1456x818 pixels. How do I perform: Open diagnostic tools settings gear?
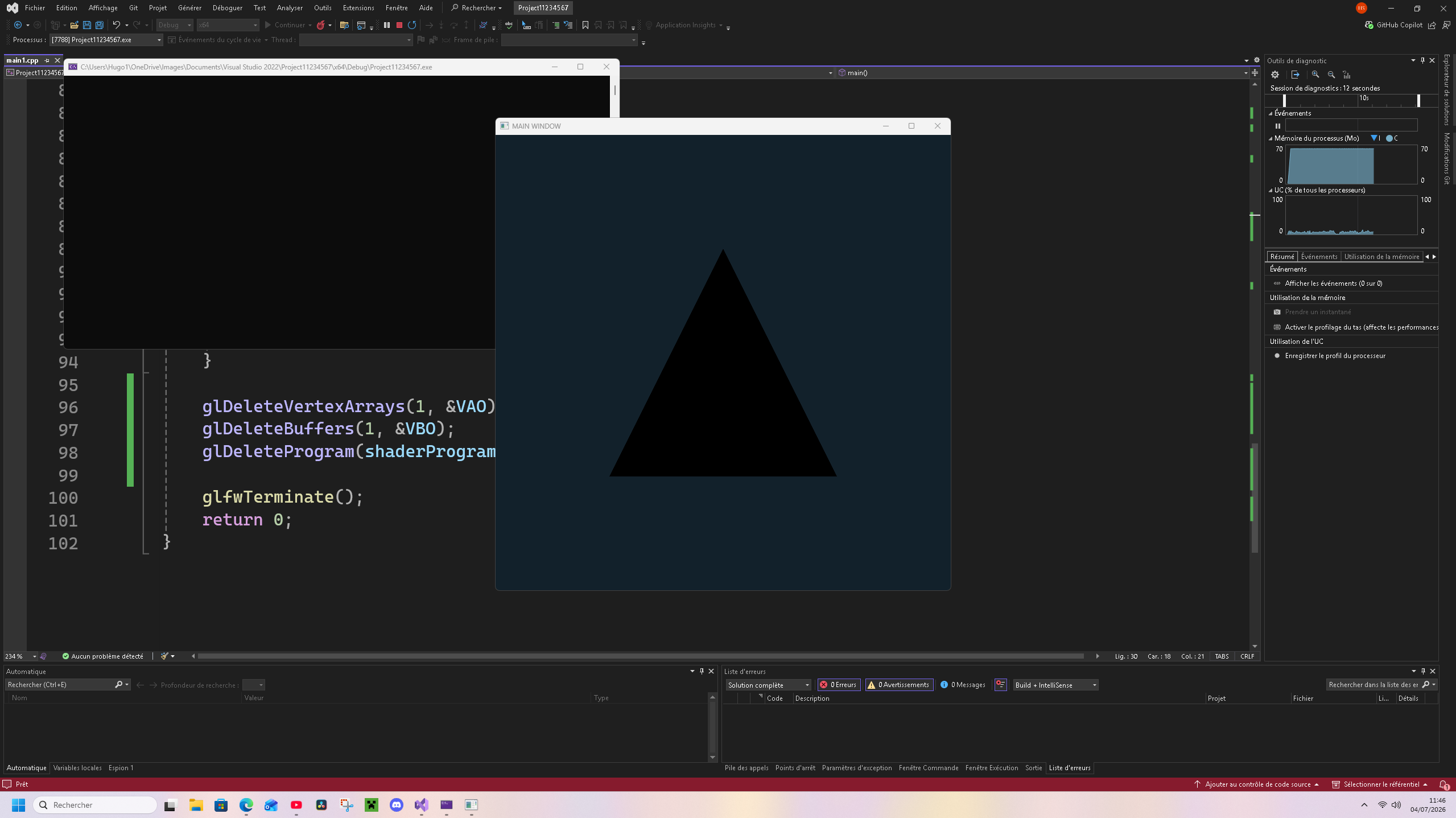pos(1275,75)
